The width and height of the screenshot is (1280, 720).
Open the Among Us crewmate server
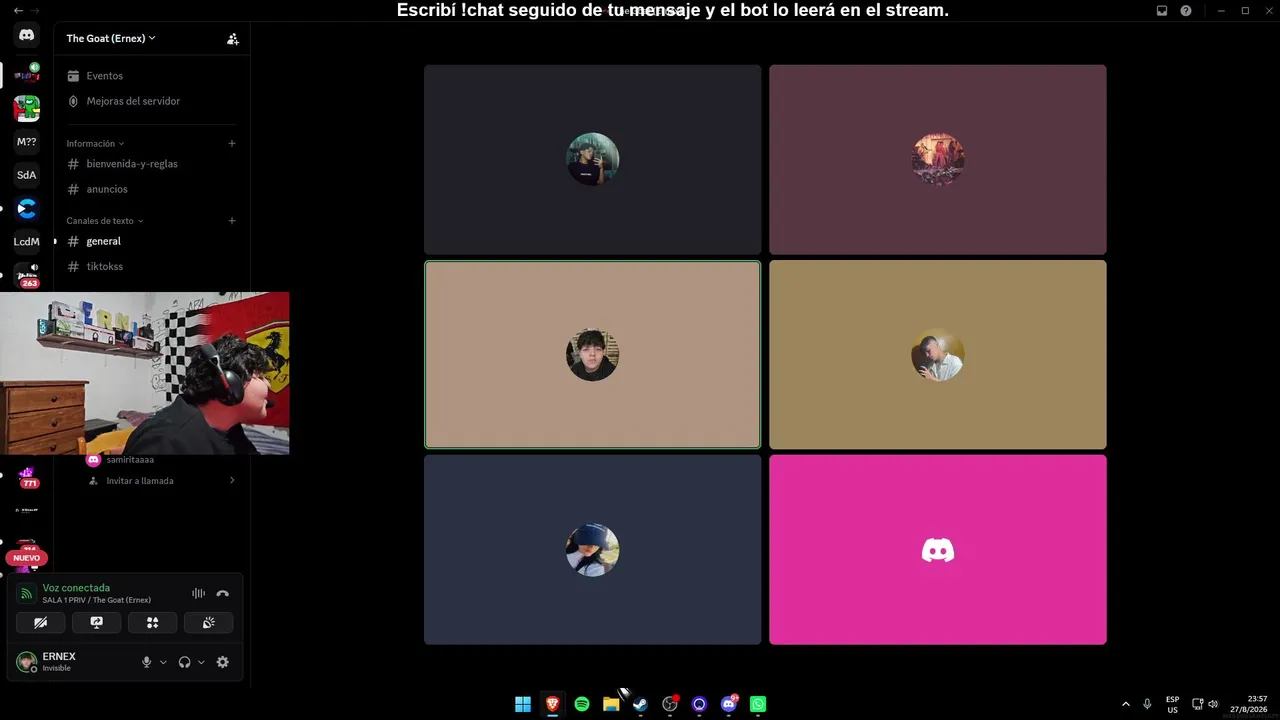pyautogui.click(x=27, y=108)
